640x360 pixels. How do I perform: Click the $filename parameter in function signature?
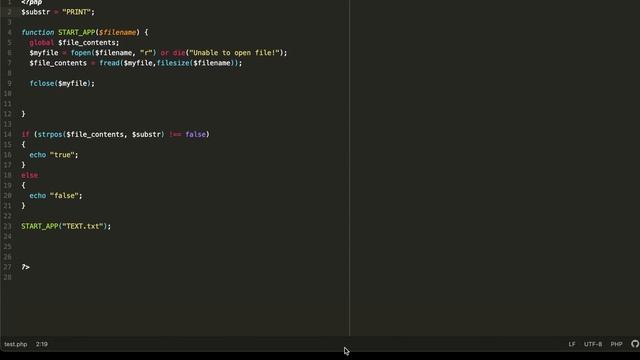118,32
